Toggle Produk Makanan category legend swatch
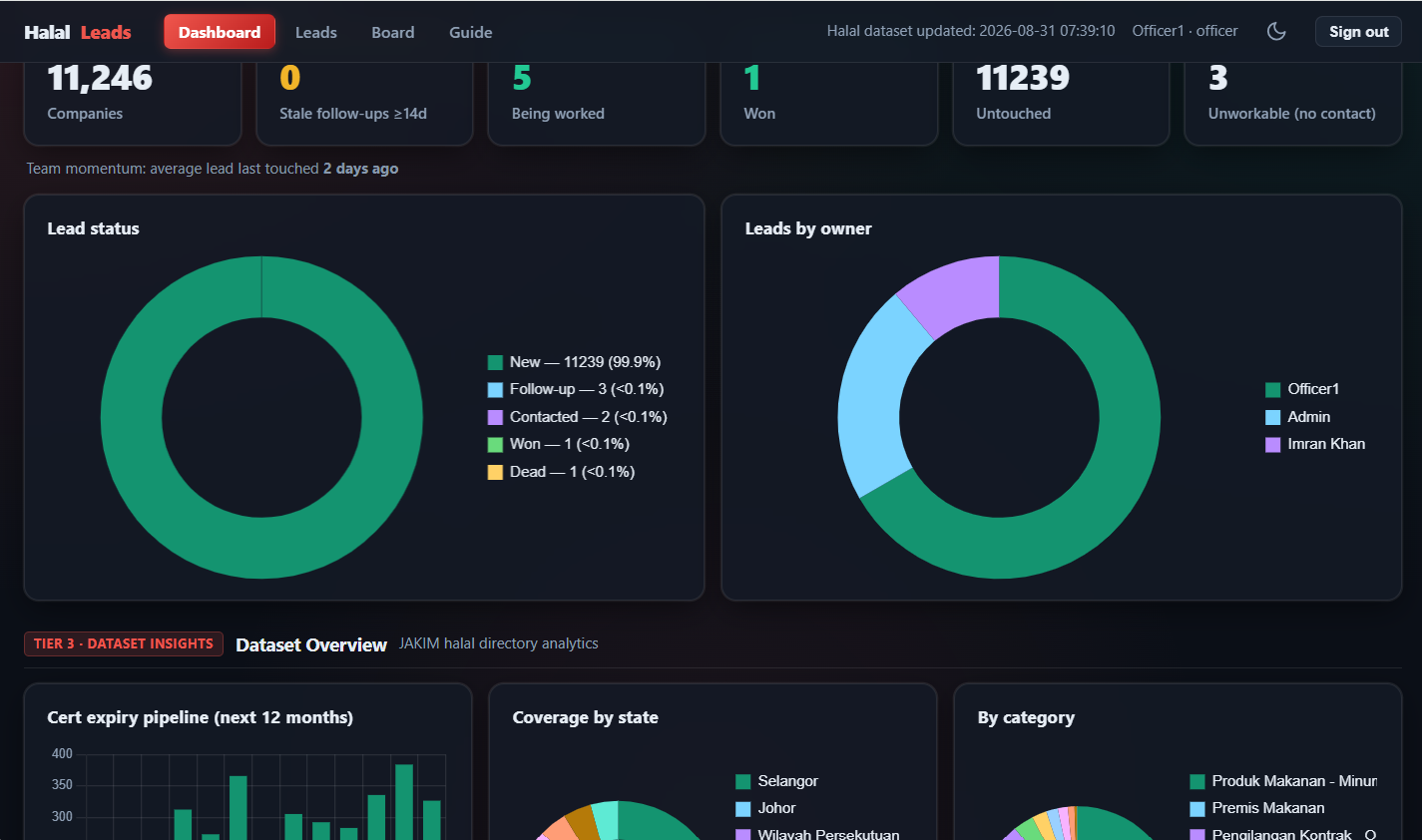Screen dimensions: 1422x840 pos(1197,781)
